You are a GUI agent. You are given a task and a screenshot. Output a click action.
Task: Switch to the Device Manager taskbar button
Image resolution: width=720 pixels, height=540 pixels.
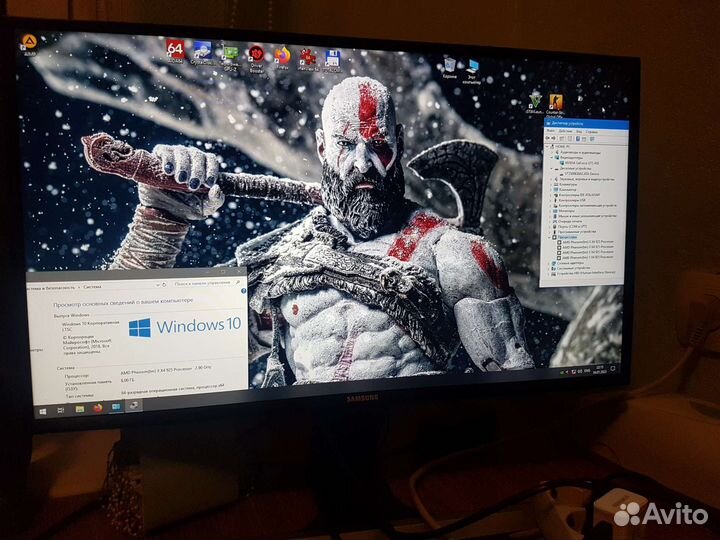pos(134,405)
